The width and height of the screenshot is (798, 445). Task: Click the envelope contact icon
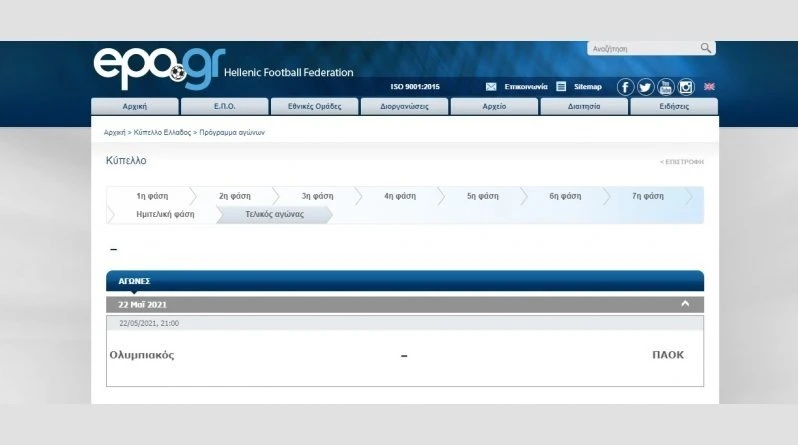pos(491,87)
